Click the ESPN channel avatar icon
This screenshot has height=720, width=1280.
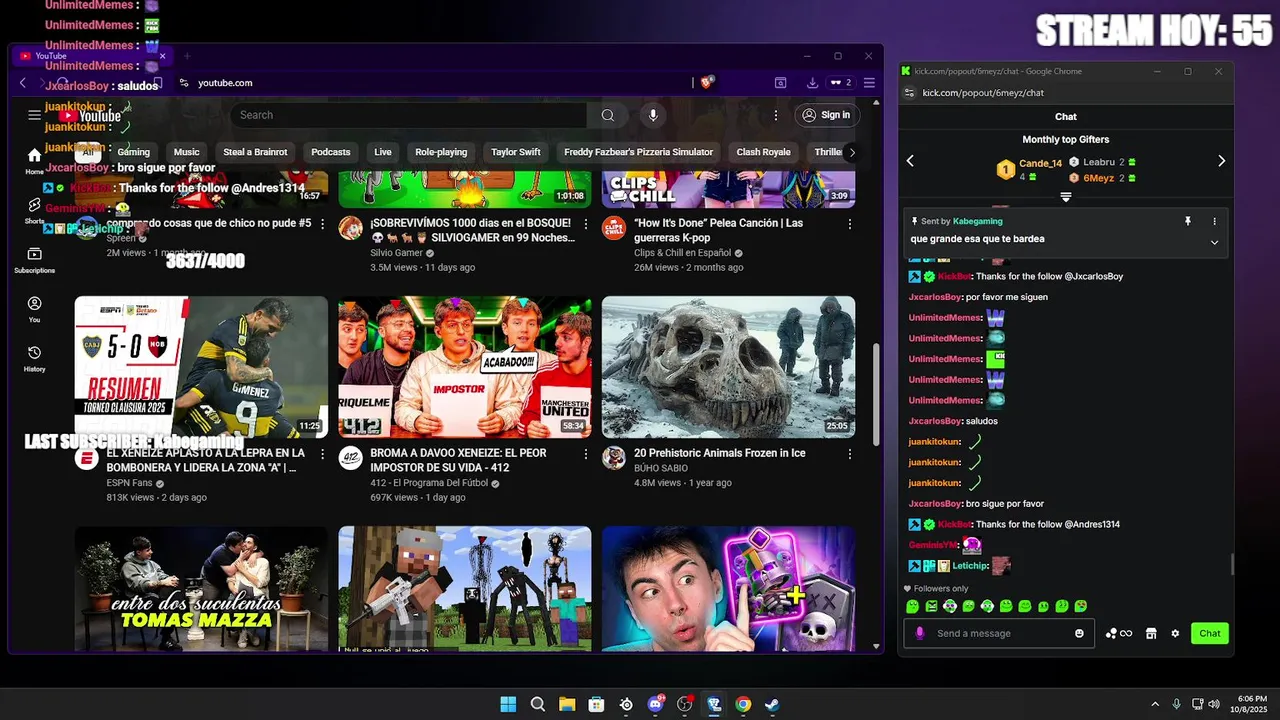pos(86,458)
